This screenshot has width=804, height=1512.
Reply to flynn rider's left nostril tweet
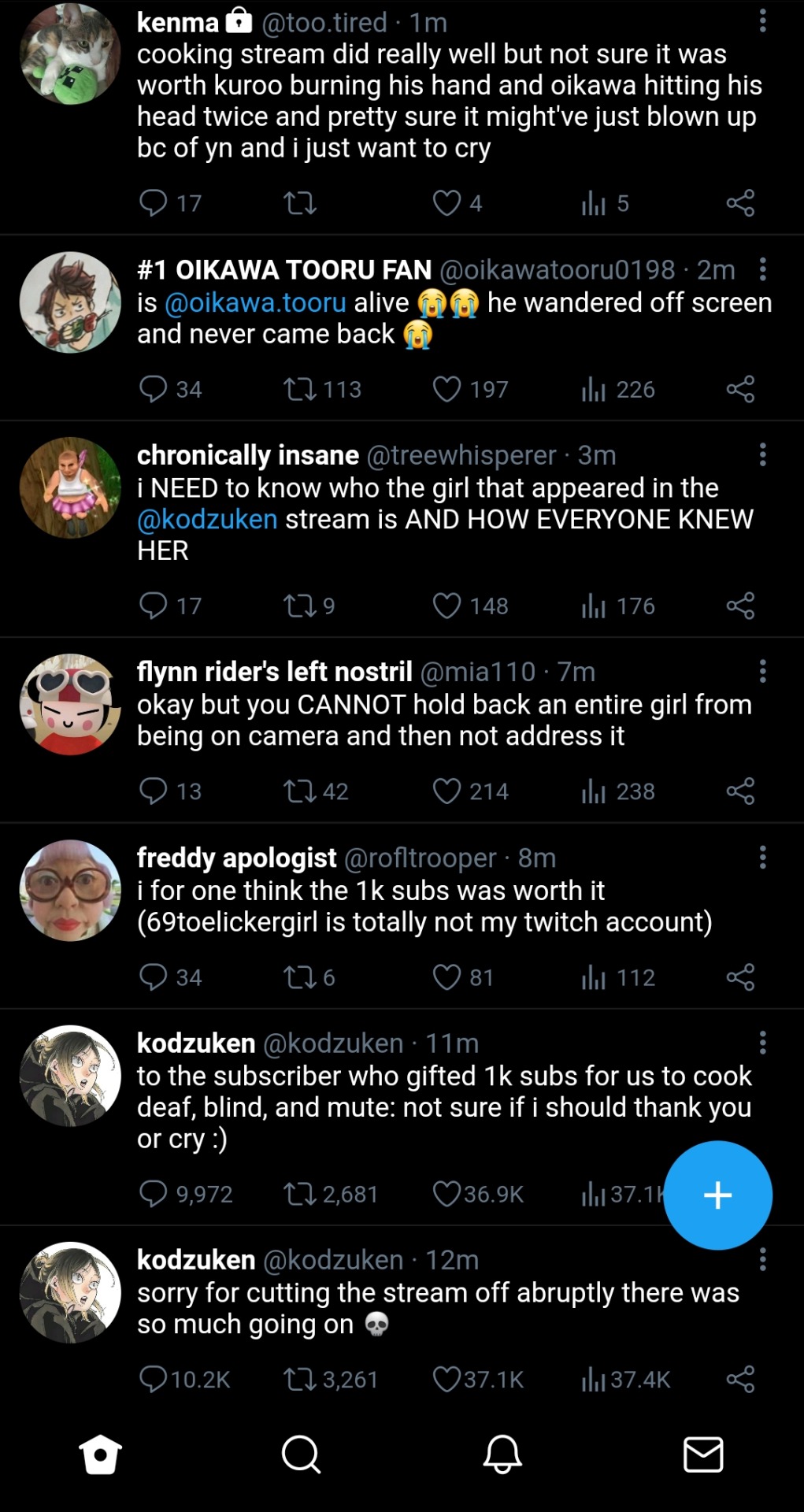154,791
